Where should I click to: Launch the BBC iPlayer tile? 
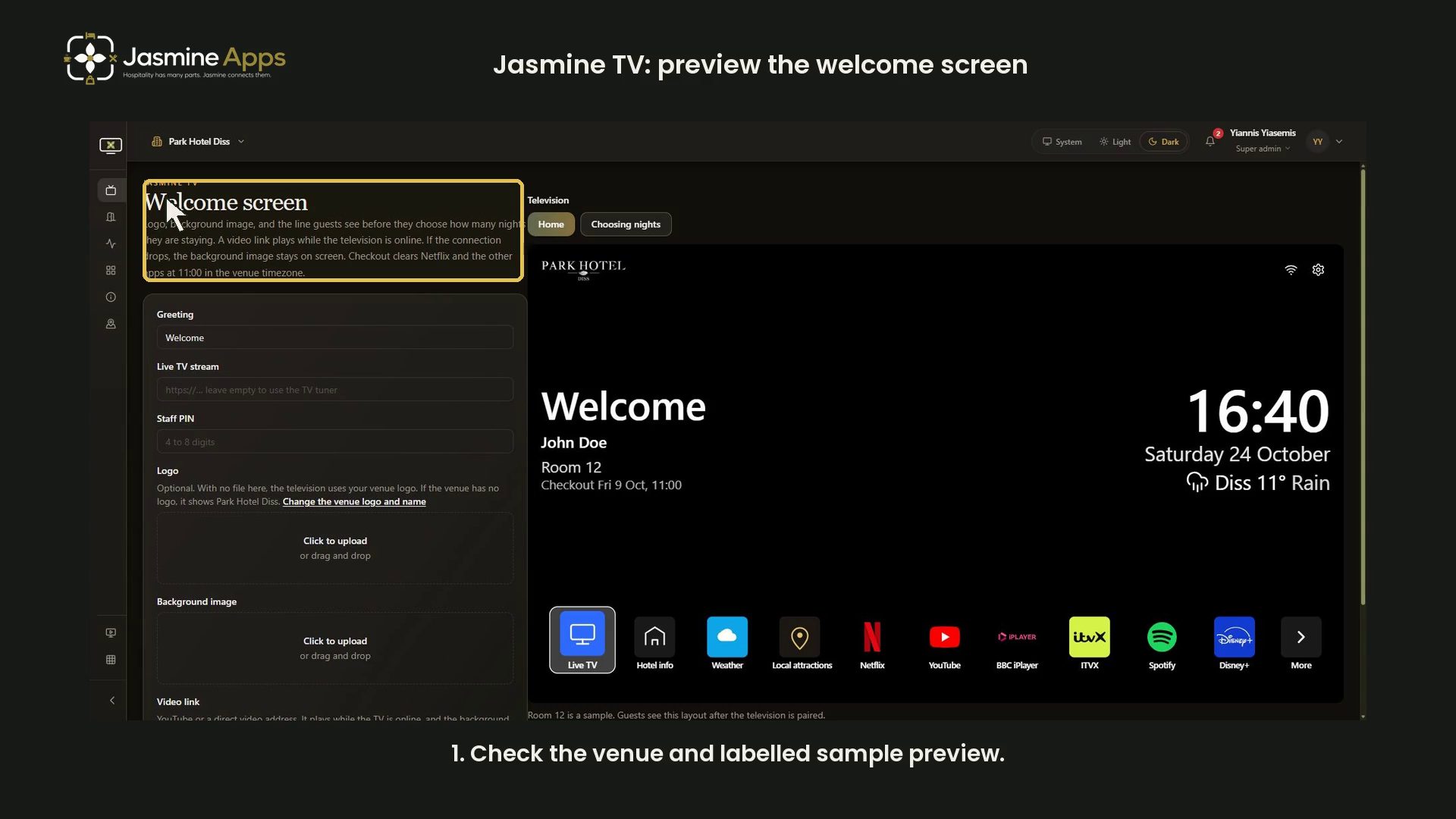[1017, 643]
